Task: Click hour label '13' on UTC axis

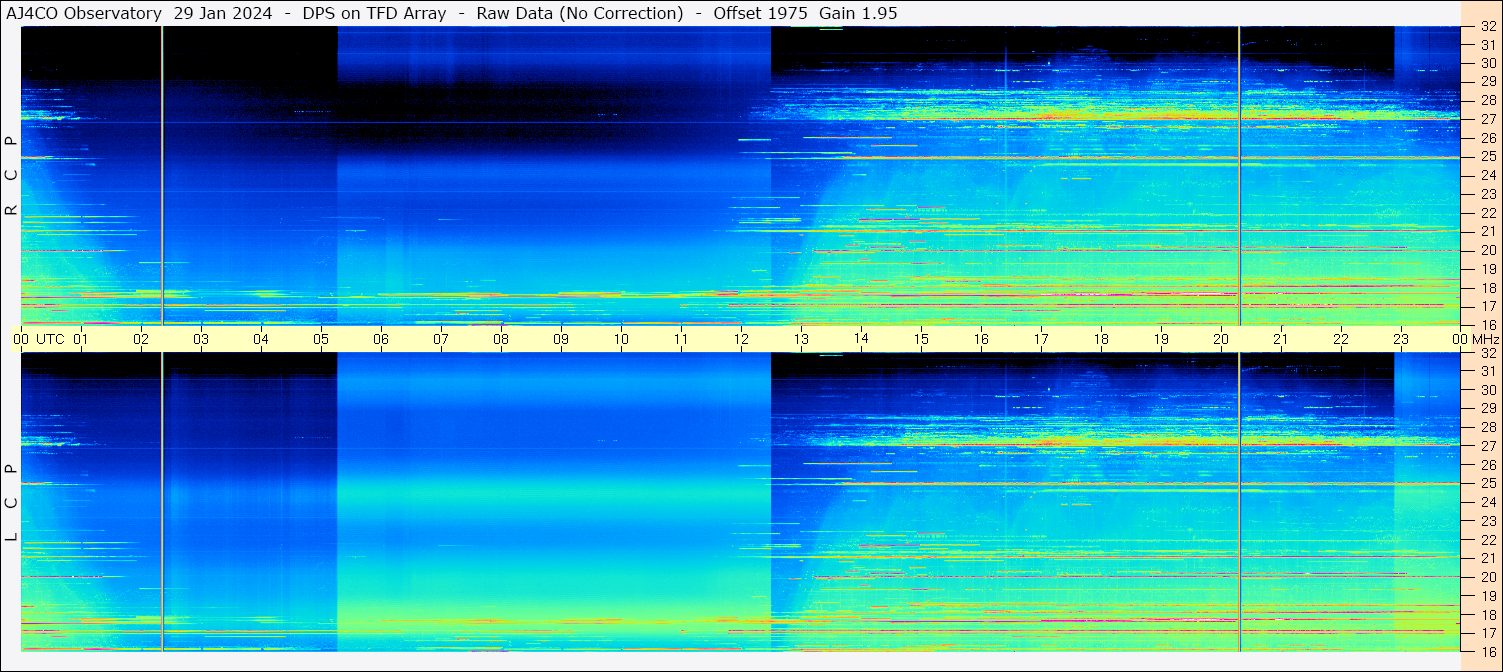Action: click(x=801, y=339)
